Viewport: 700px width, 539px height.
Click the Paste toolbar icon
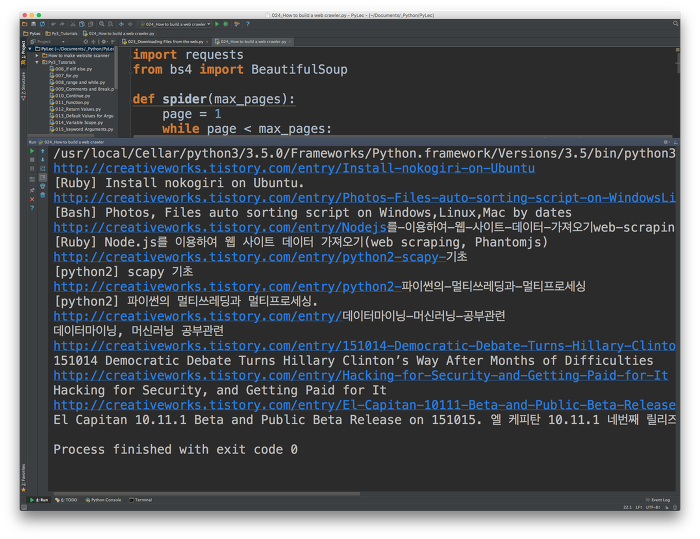point(91,24)
